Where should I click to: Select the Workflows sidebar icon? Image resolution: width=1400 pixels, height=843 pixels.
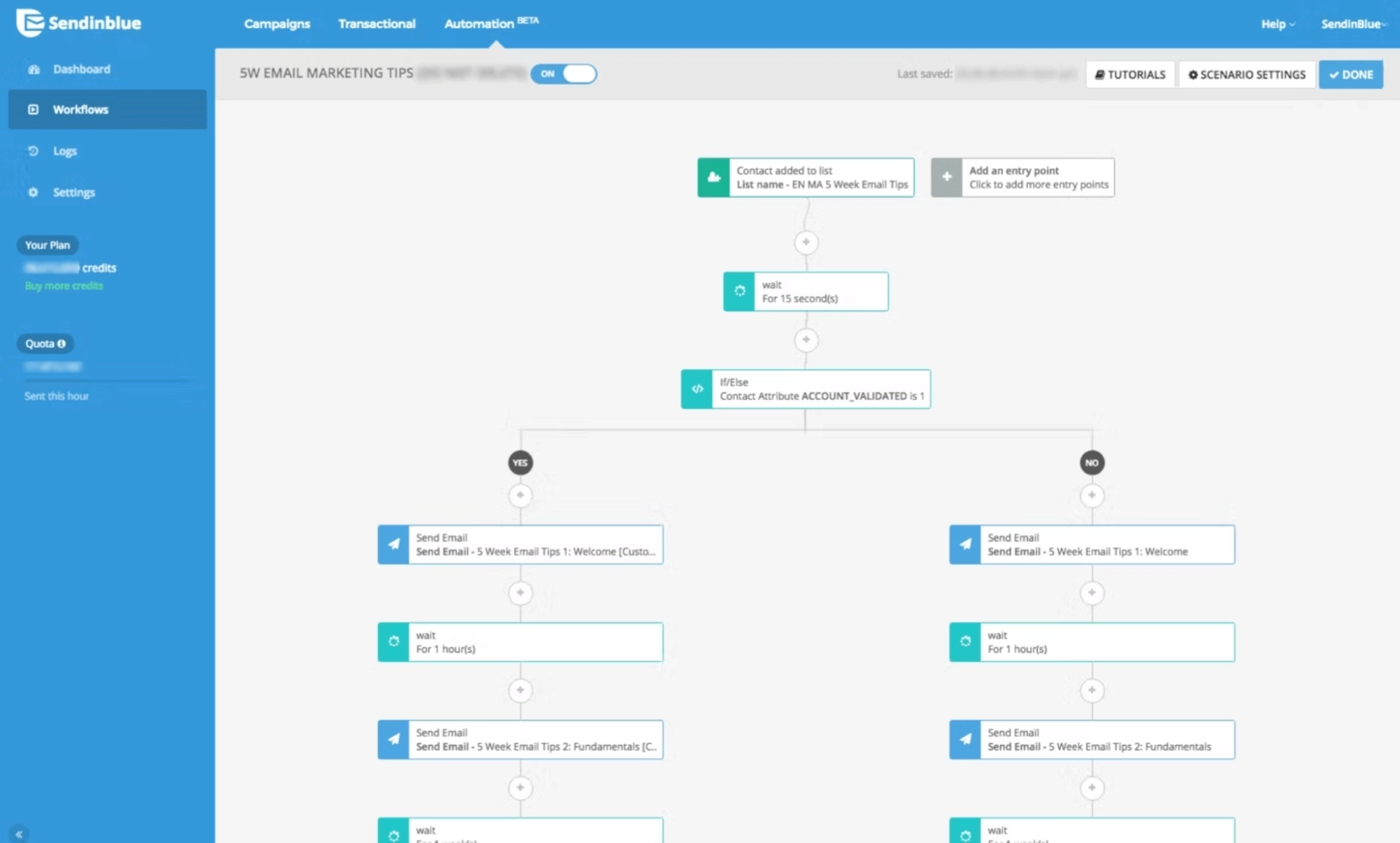[x=34, y=109]
